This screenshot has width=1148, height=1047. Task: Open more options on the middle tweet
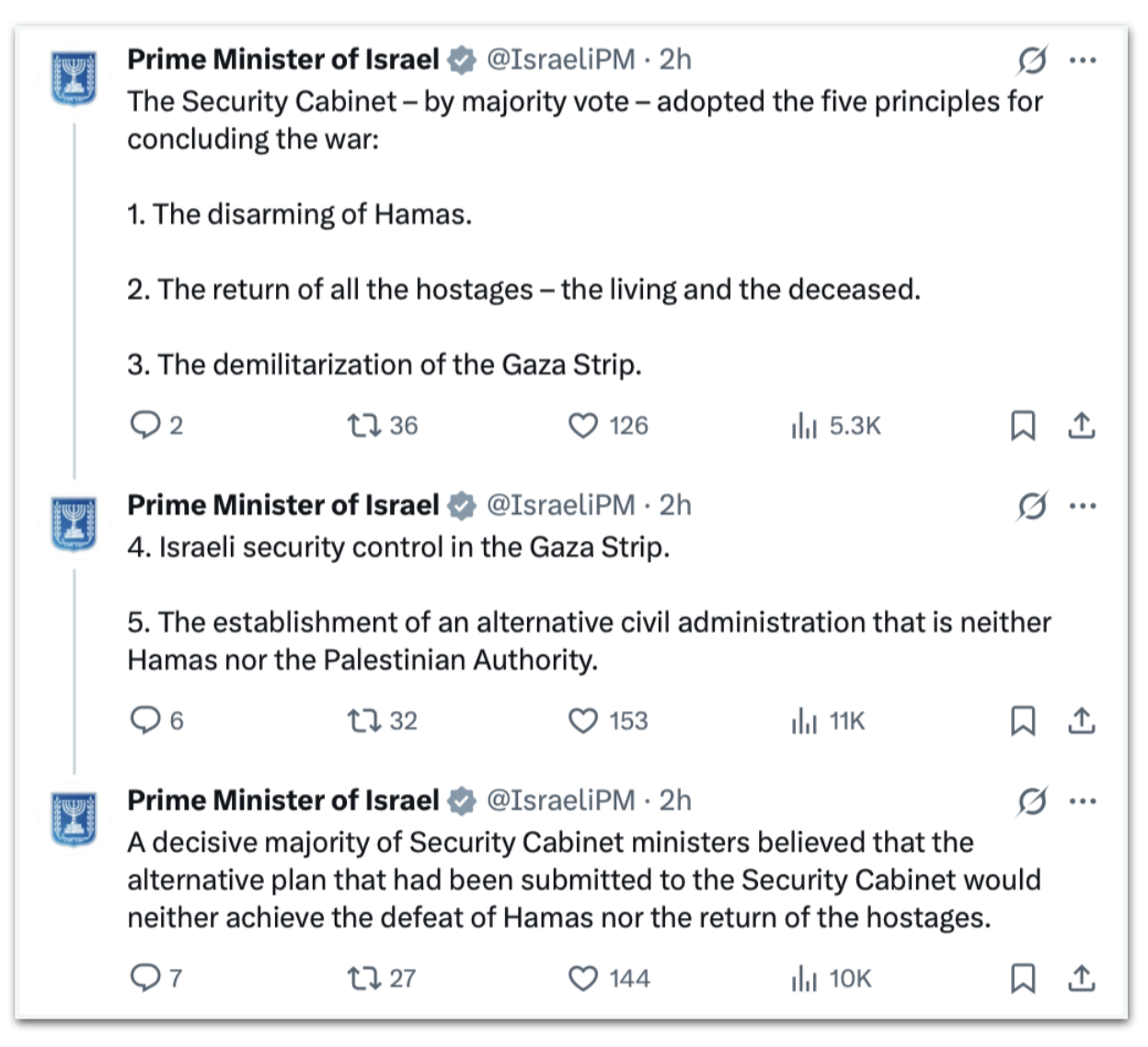[1084, 504]
